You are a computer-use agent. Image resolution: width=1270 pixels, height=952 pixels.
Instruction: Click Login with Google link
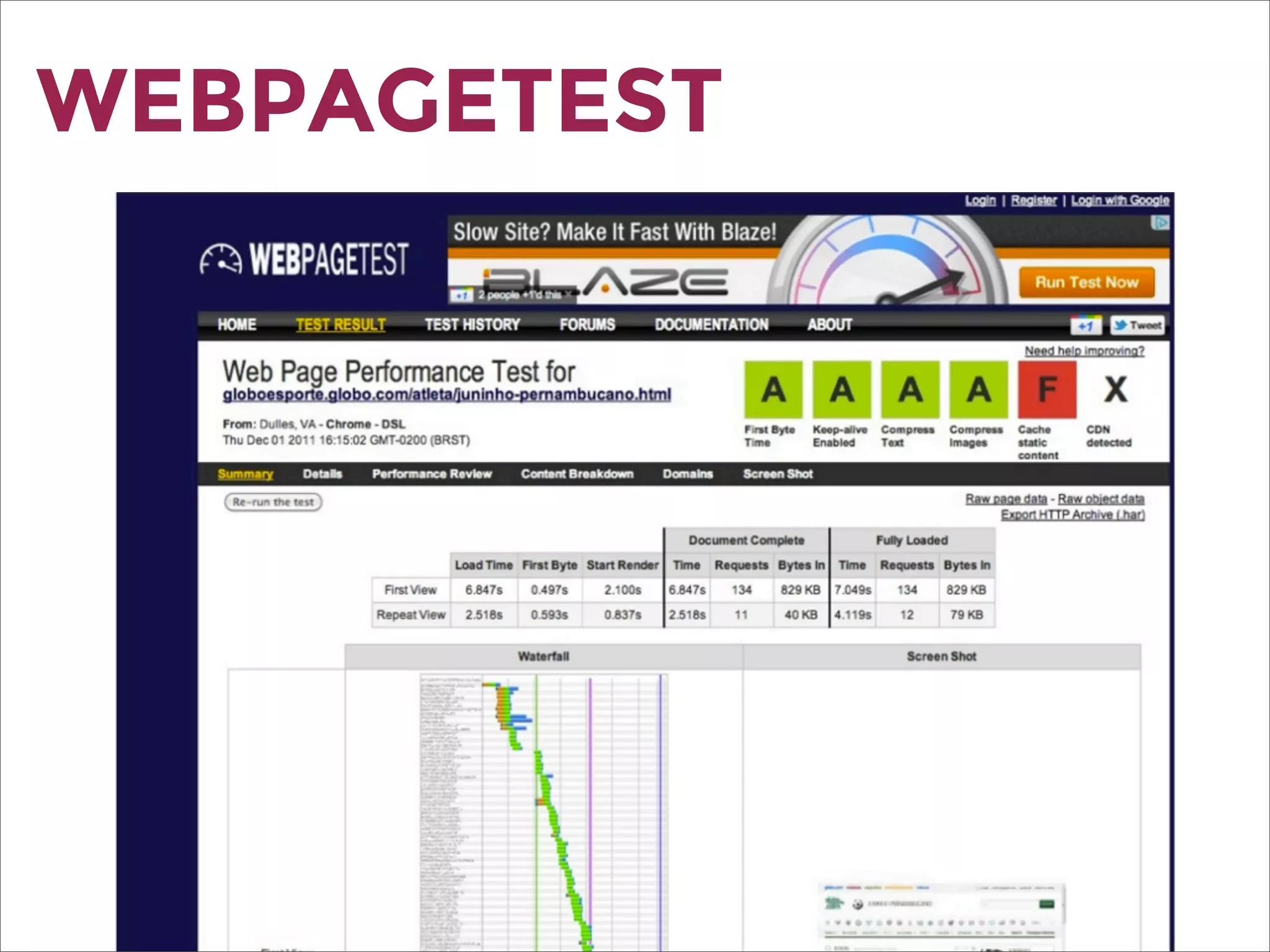click(x=1120, y=200)
